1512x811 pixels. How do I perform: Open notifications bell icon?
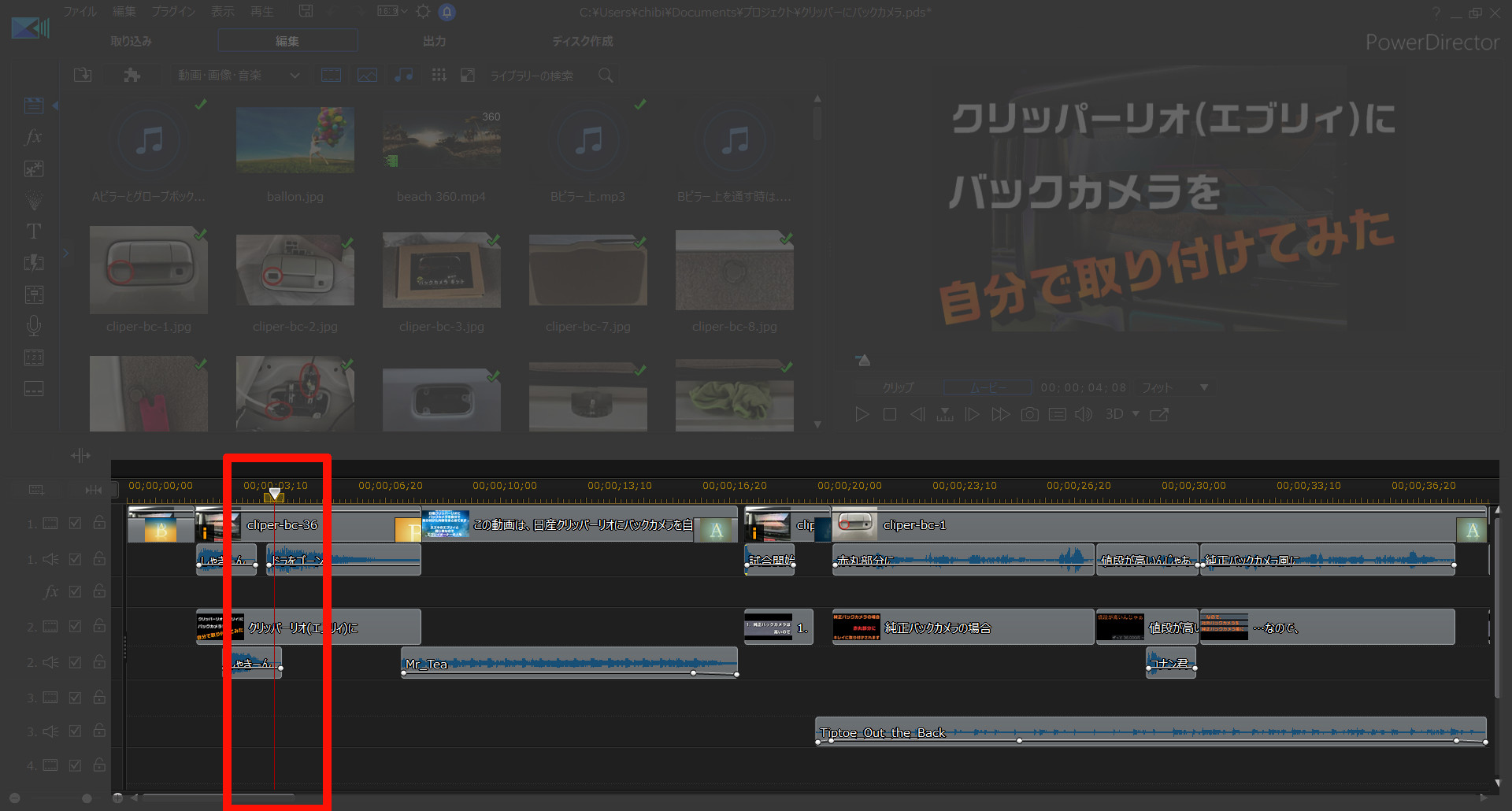click(447, 12)
